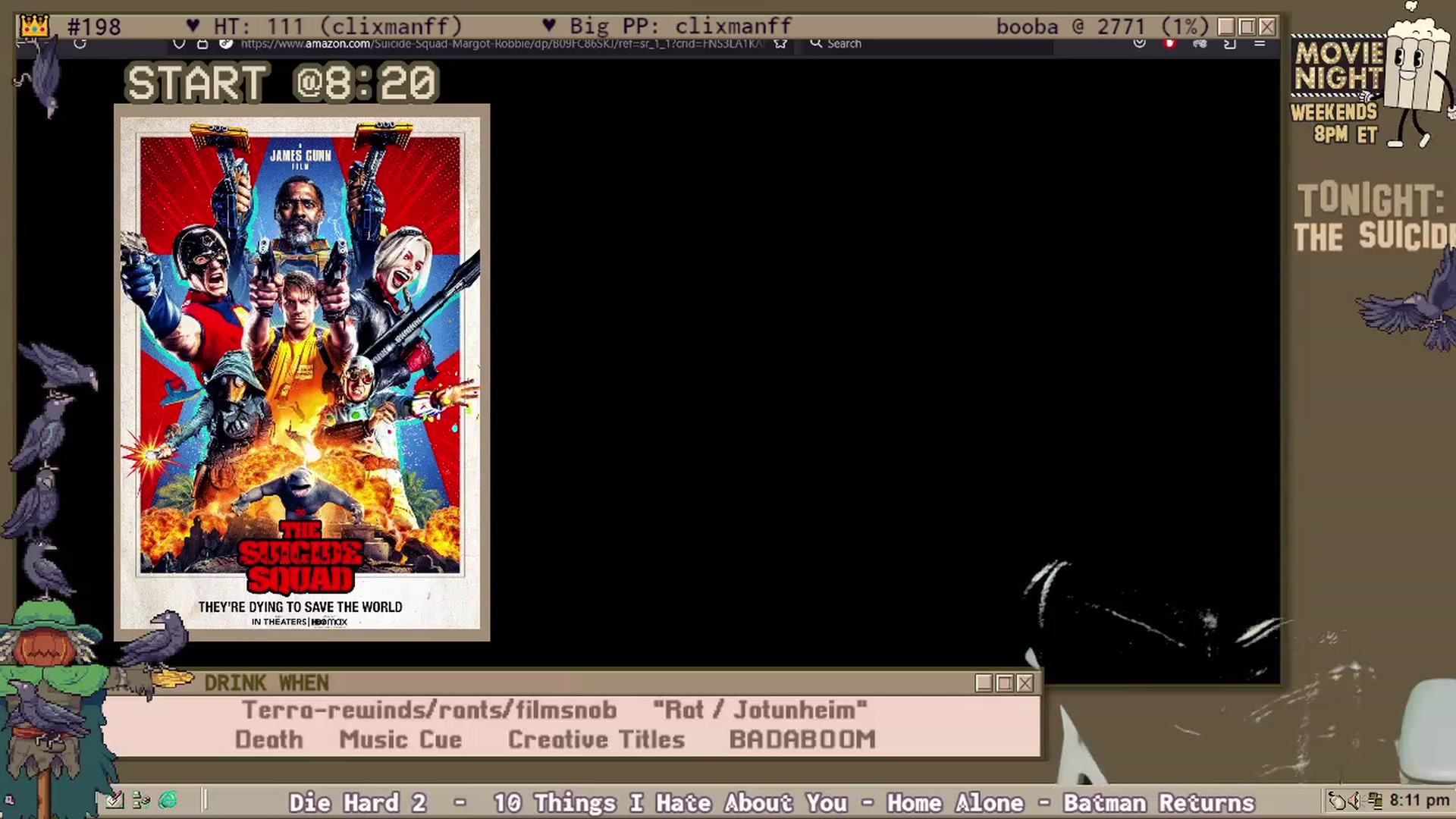1456x819 pixels.
Task: Click 'WEEKENDS 8PM ET' text
Action: [1335, 123]
